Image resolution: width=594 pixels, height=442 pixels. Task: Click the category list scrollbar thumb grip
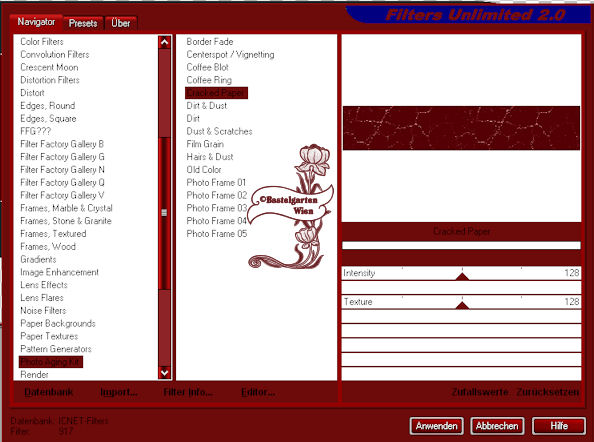click(x=164, y=213)
